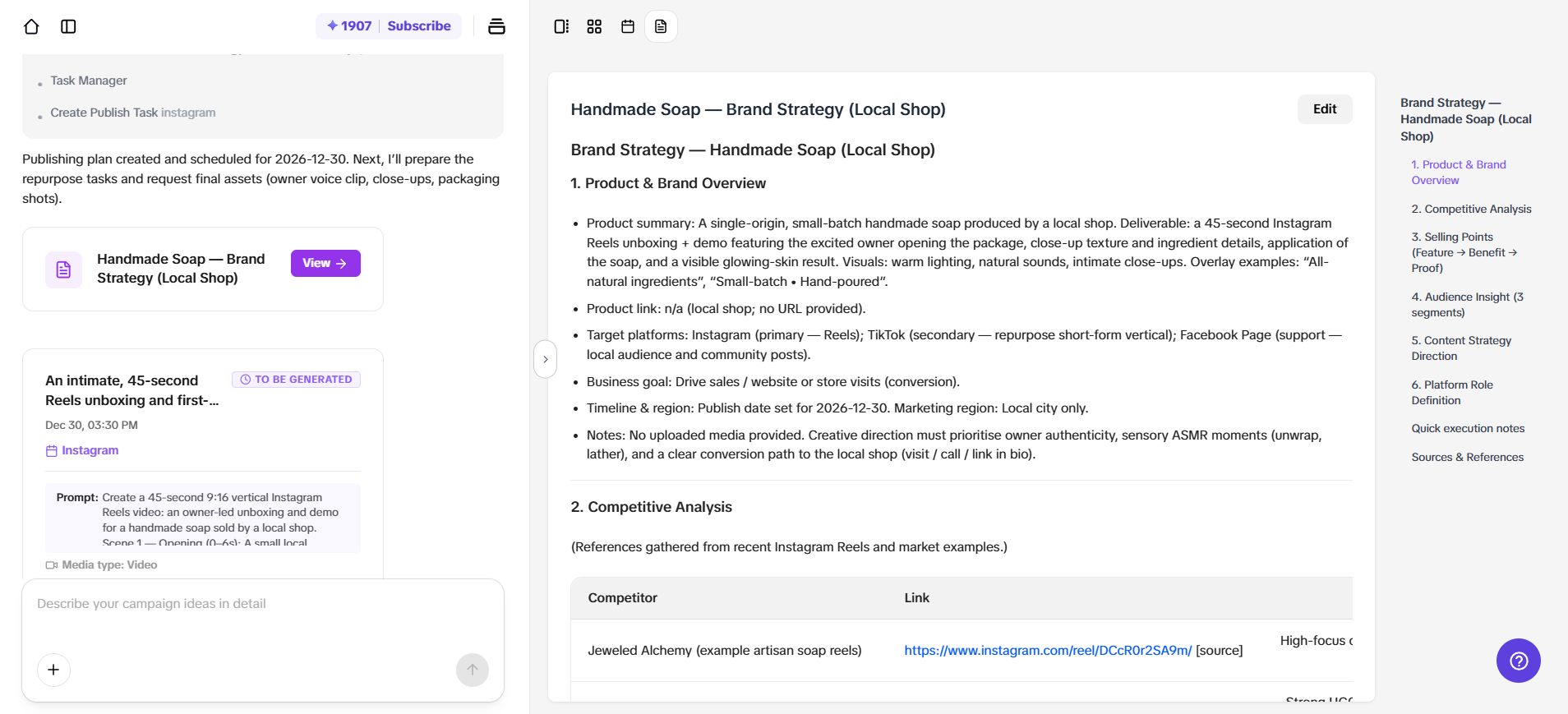Collapse the panel with the chevron handle

point(545,359)
